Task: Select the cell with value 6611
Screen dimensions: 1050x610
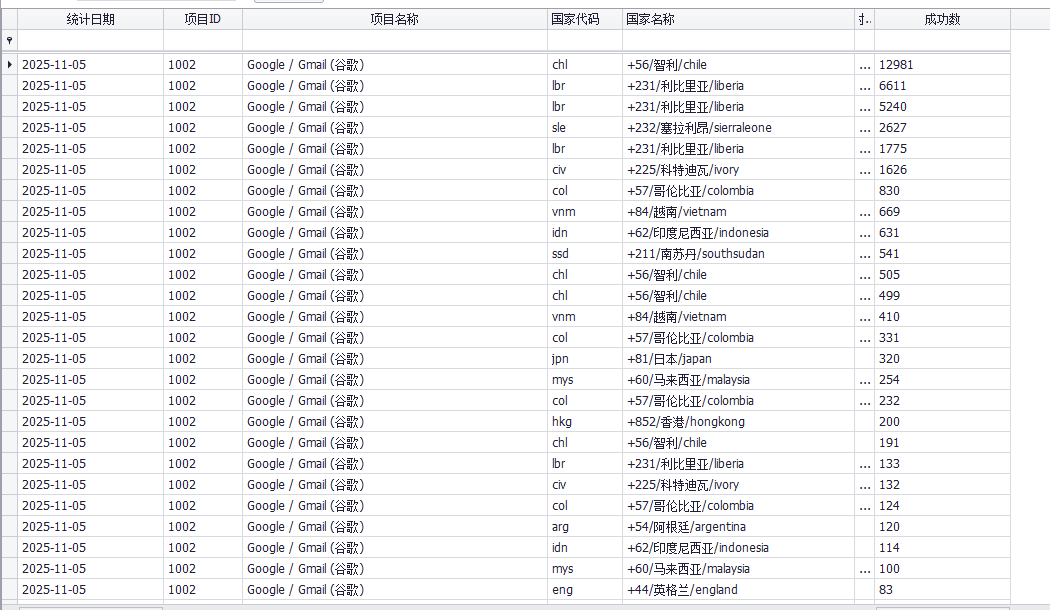Action: 942,86
